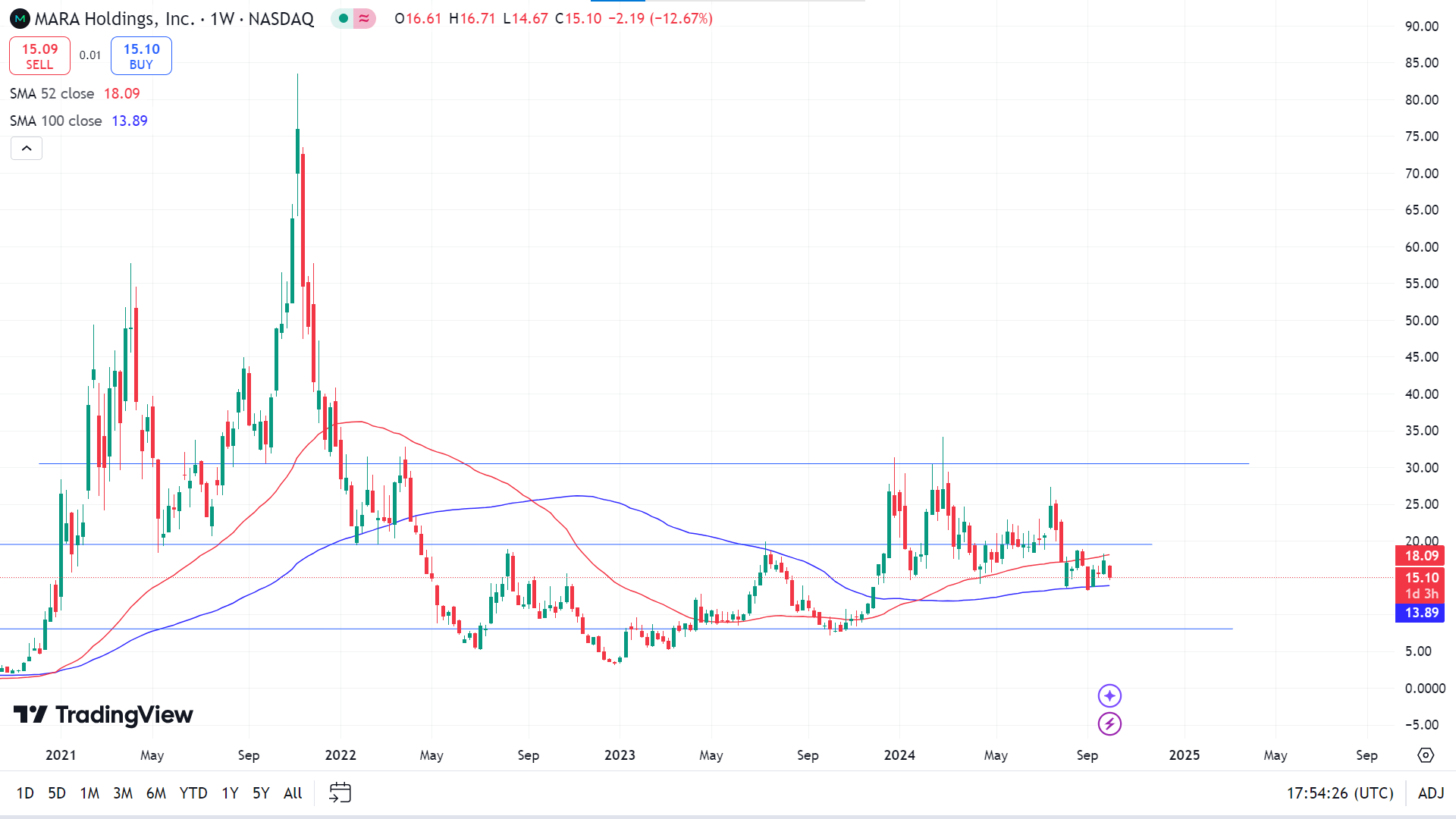
Task: Select the 3M time range
Action: click(x=123, y=793)
